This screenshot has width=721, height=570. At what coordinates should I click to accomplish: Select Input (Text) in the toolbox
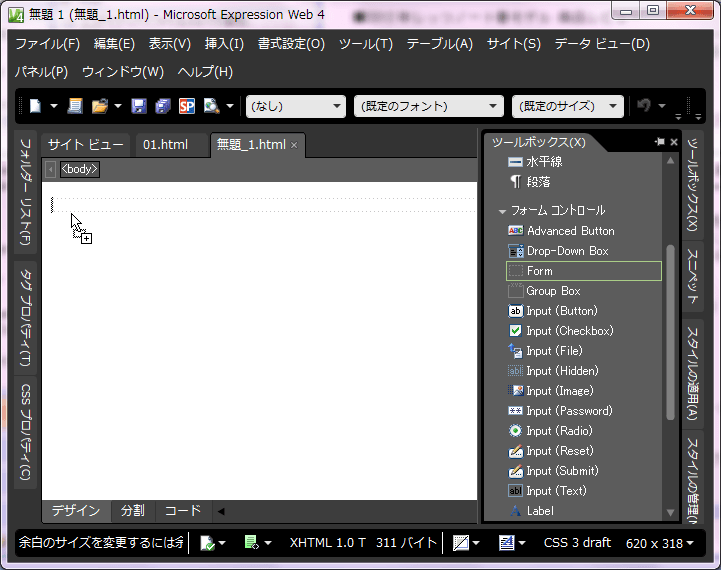[x=584, y=491]
